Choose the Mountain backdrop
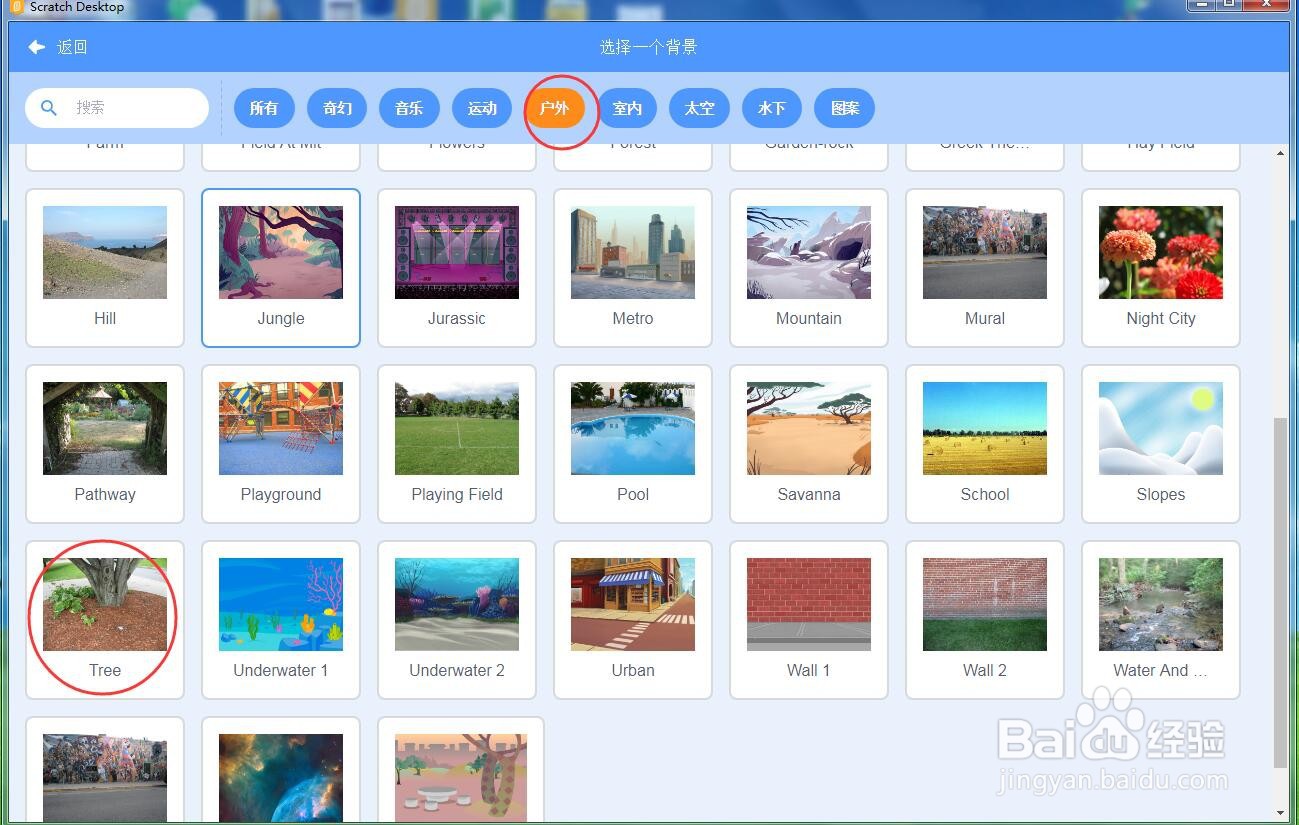Viewport: 1299px width, 825px height. coord(809,268)
